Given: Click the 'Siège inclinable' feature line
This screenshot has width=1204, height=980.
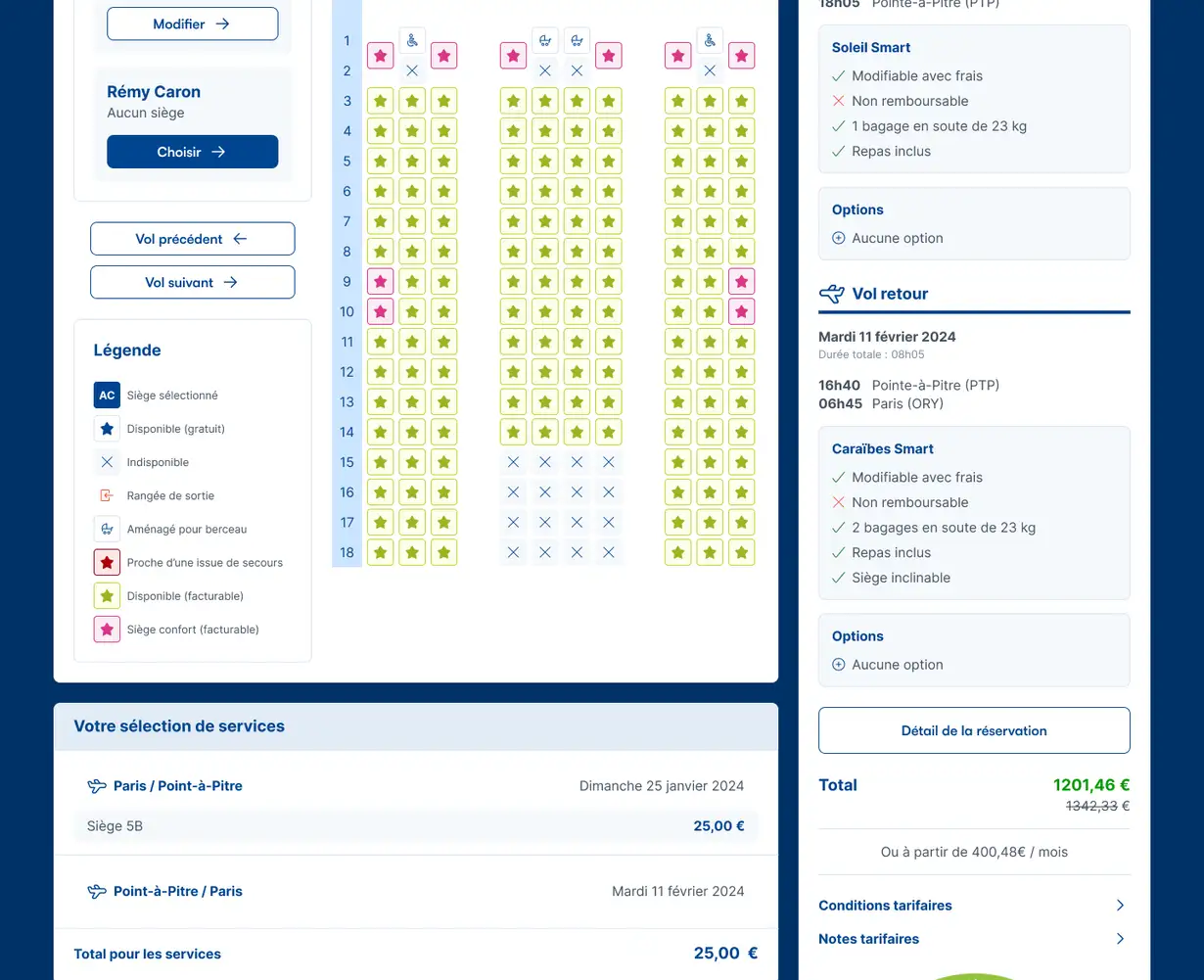Looking at the screenshot, I should tap(901, 578).
